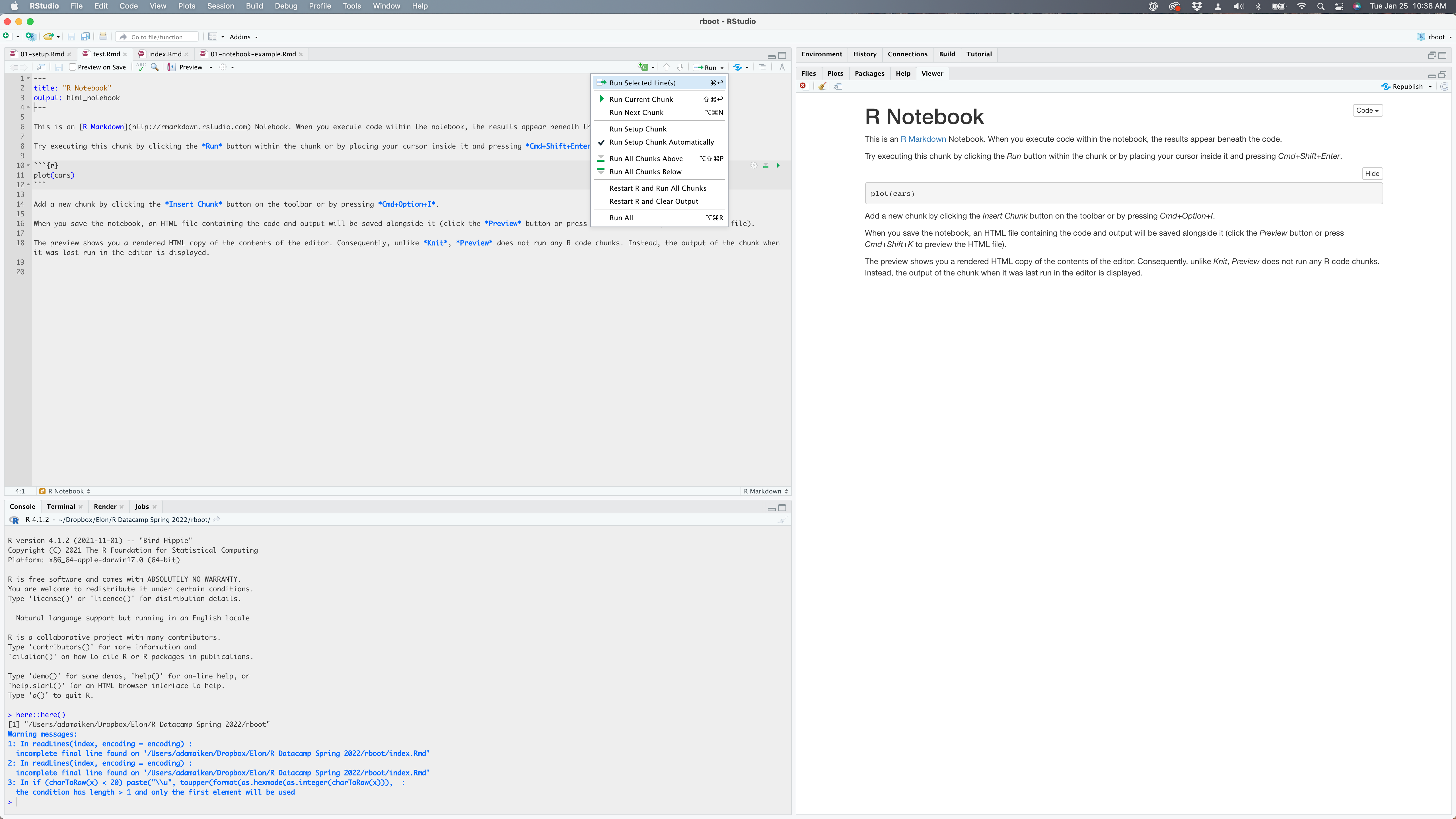Image resolution: width=1456 pixels, height=819 pixels.
Task: Click the Insert Chunk toolbar icon
Action: pyautogui.click(x=643, y=67)
